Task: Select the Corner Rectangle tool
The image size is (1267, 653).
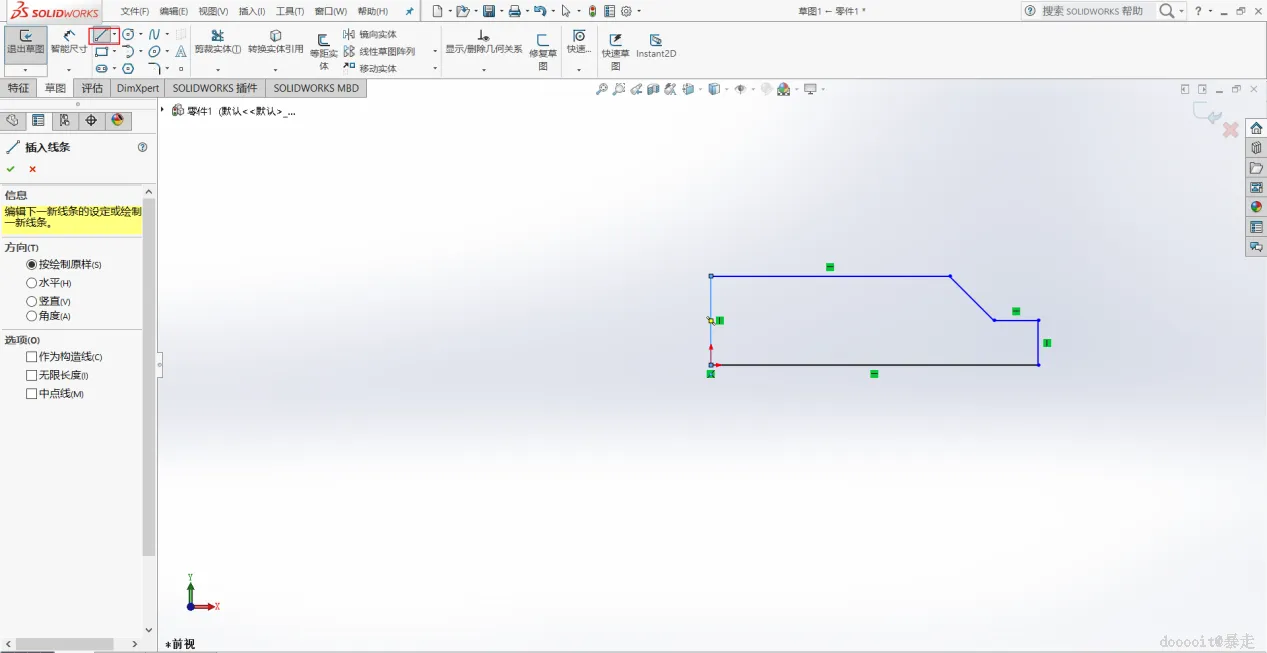Action: [100, 52]
